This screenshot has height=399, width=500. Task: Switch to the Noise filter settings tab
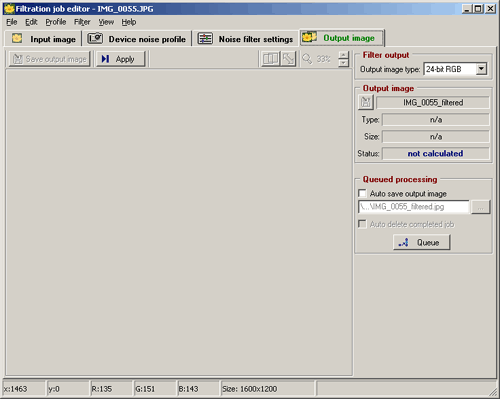(x=245, y=39)
